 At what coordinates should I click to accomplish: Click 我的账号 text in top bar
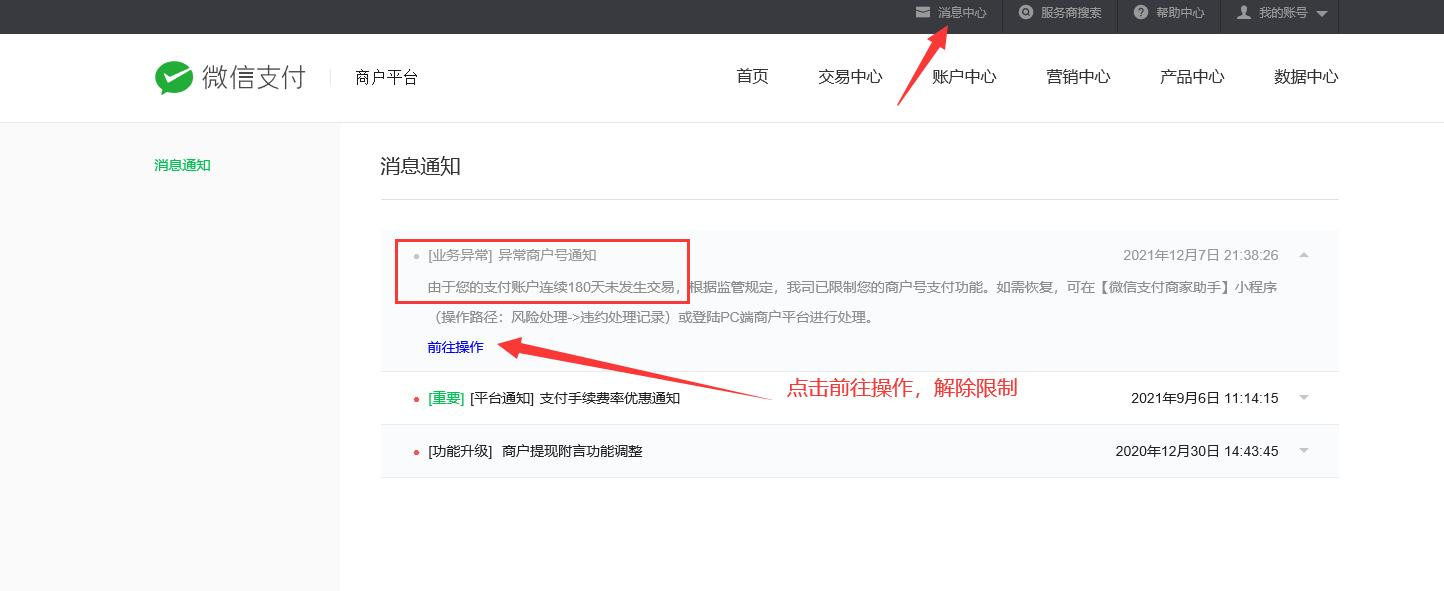(1283, 13)
